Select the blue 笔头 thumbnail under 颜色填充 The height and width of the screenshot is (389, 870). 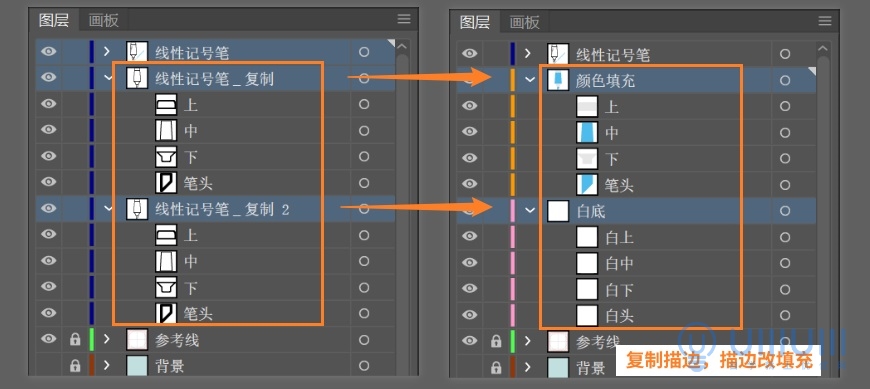coord(587,185)
